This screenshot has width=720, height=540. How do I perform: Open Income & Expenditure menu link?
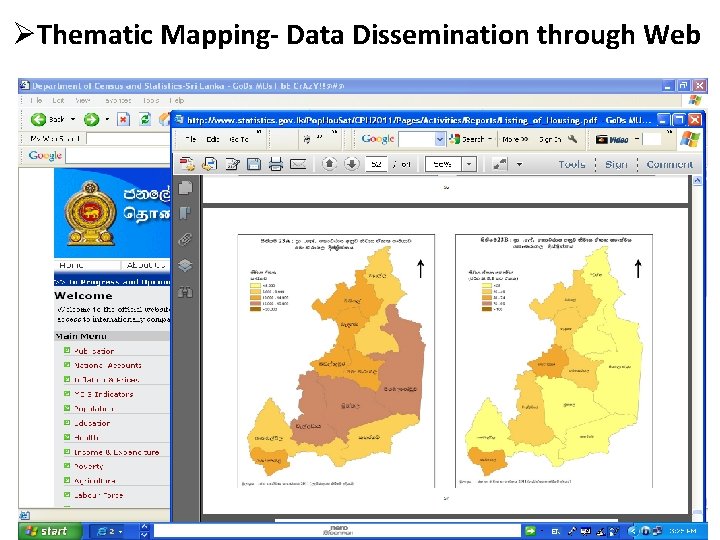(x=117, y=452)
